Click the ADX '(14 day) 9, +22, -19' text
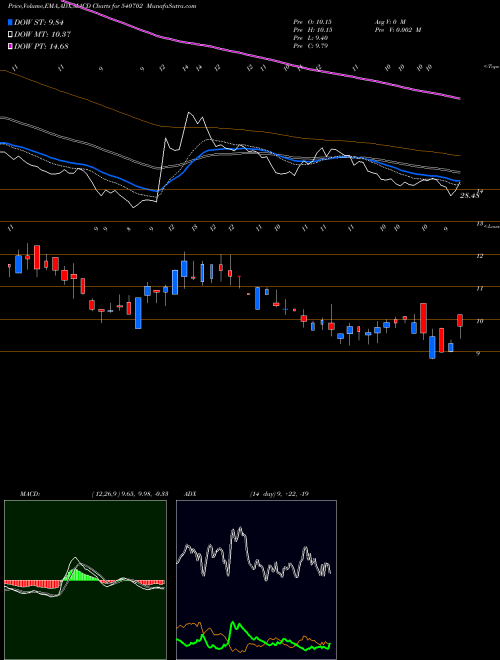Image resolution: width=500 pixels, height=660 pixels. (281, 494)
